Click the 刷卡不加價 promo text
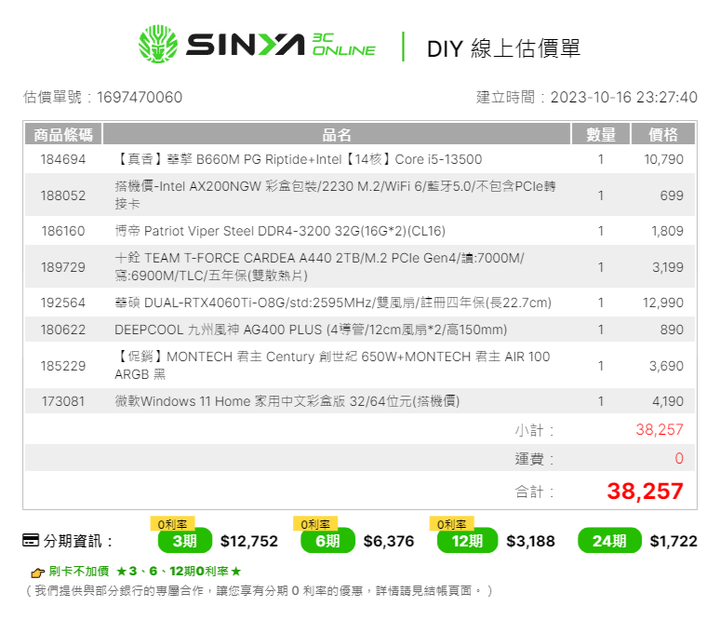Screen dimensions: 720x620 click(79, 571)
